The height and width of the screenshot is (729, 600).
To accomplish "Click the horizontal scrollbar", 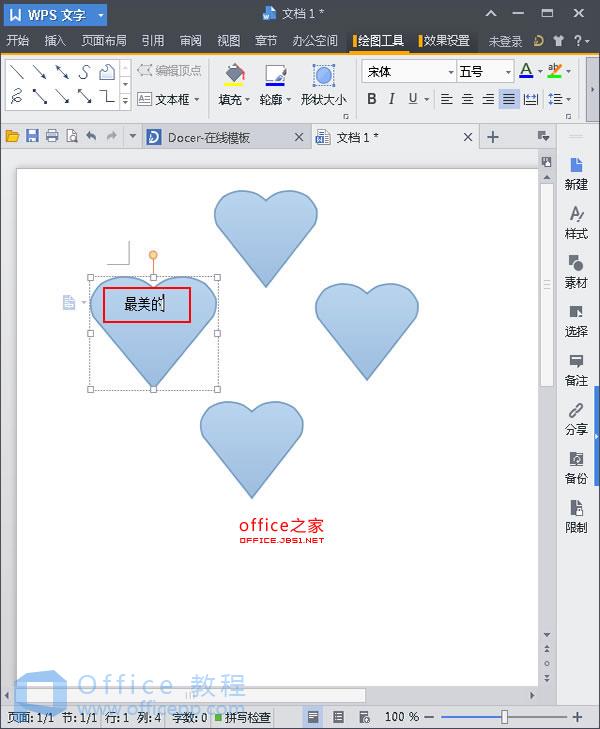I will pos(191,696).
